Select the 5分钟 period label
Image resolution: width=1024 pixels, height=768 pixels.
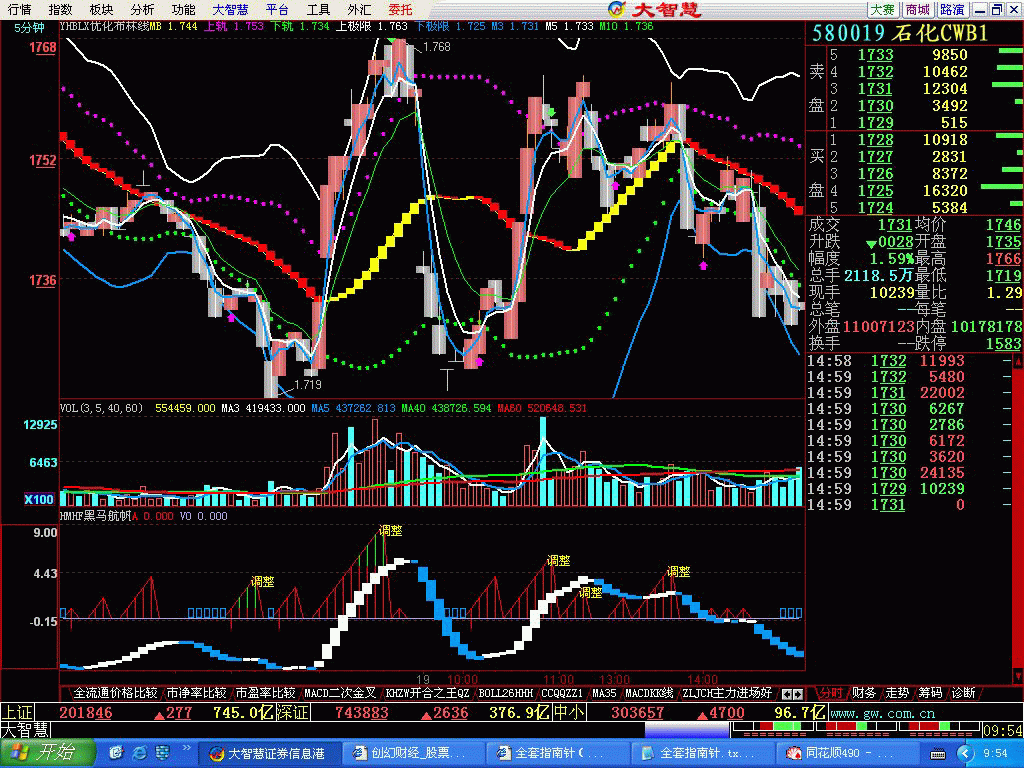click(x=29, y=27)
